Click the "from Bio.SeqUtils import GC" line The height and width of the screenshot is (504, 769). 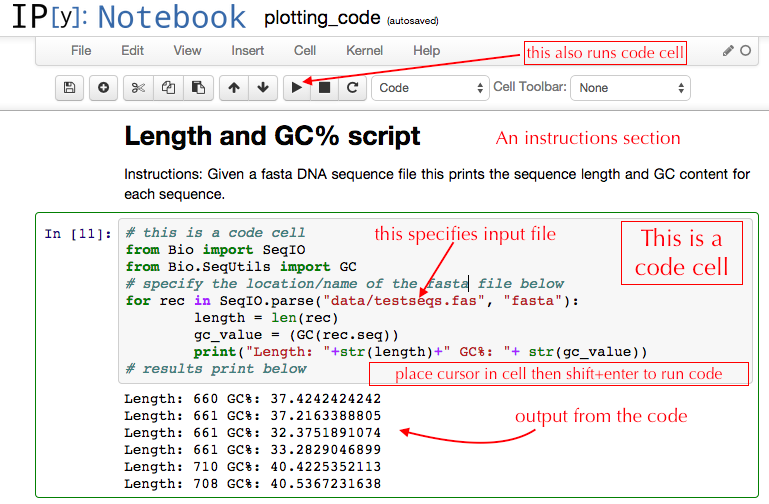tap(241, 267)
